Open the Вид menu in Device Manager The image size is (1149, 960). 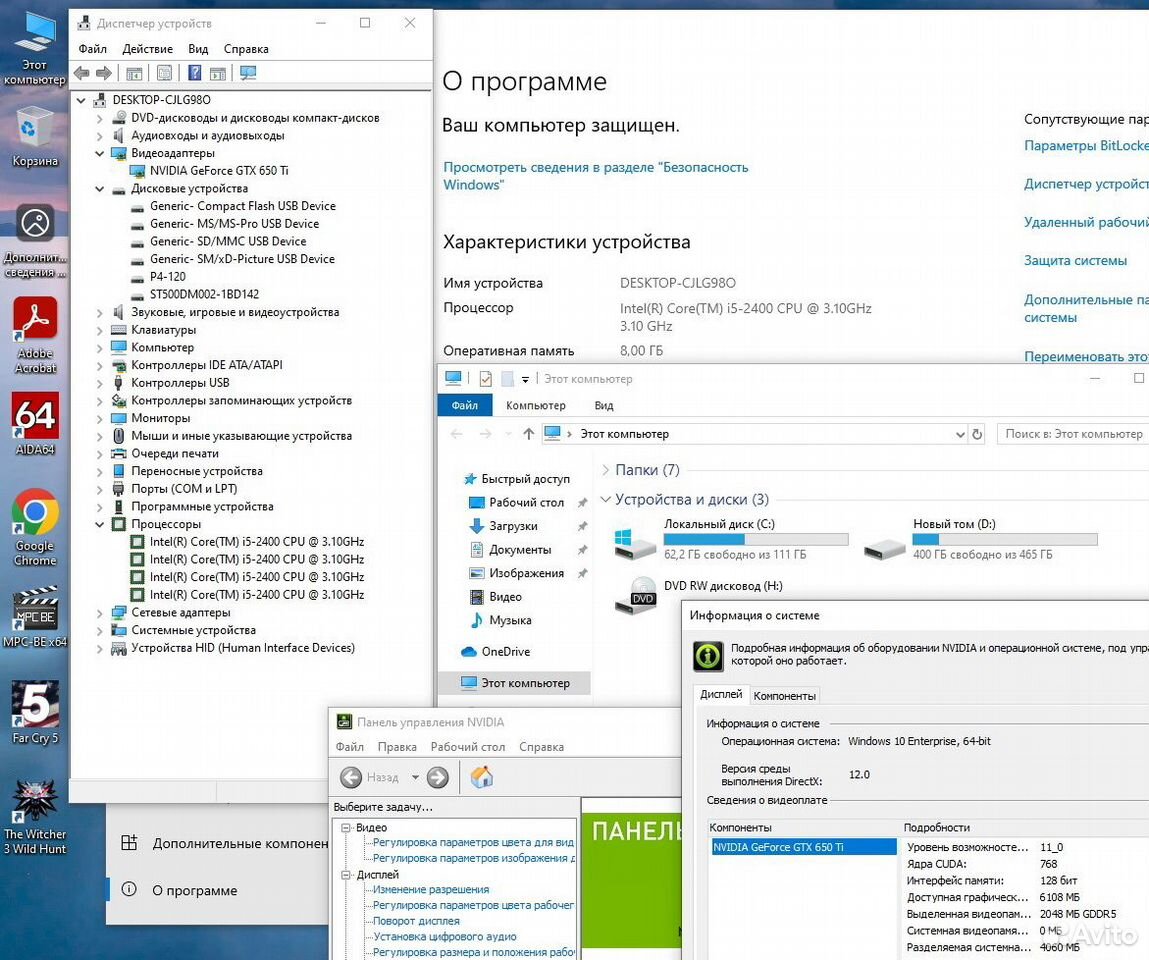click(x=198, y=49)
